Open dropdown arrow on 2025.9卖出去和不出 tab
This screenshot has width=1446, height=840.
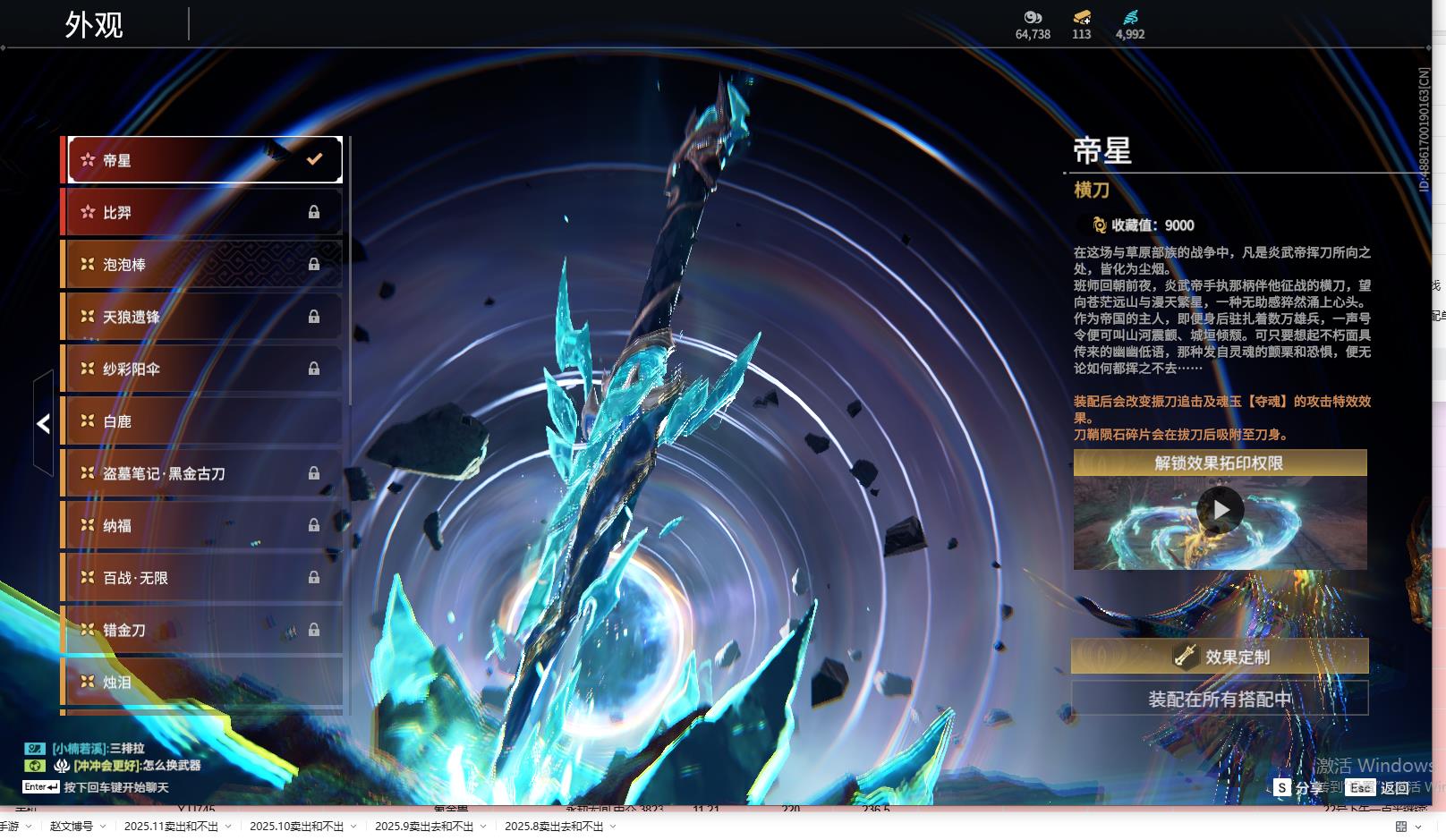[x=483, y=827]
